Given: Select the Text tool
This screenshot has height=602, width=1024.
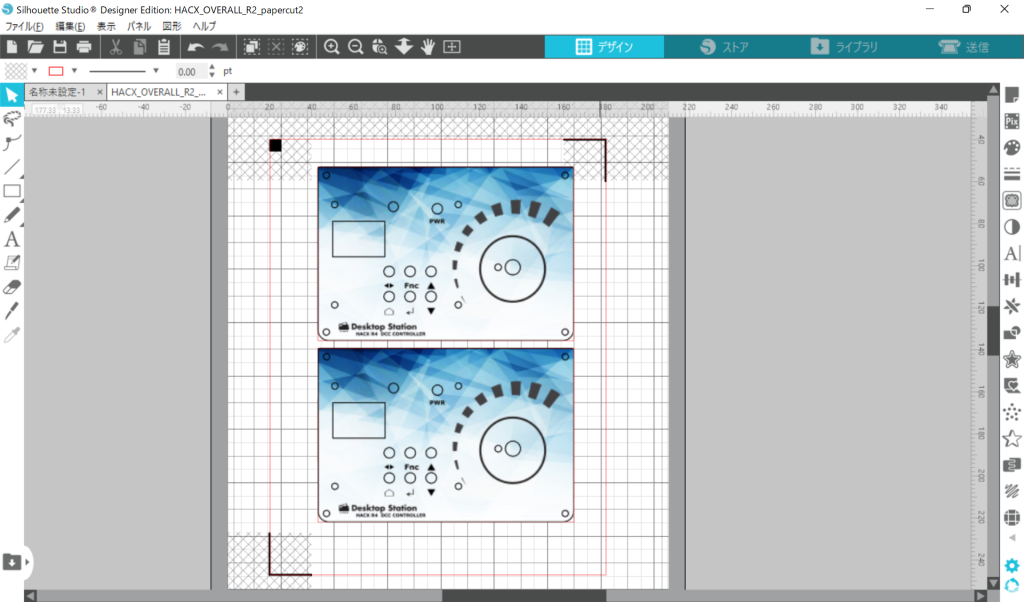Looking at the screenshot, I should (x=12, y=239).
